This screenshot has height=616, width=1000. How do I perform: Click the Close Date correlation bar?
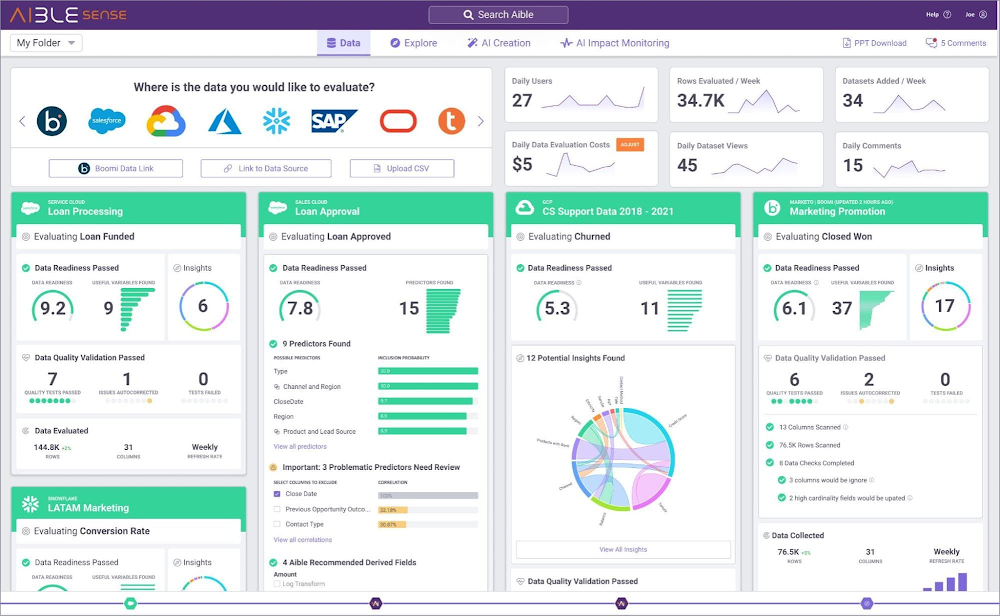coord(428,495)
